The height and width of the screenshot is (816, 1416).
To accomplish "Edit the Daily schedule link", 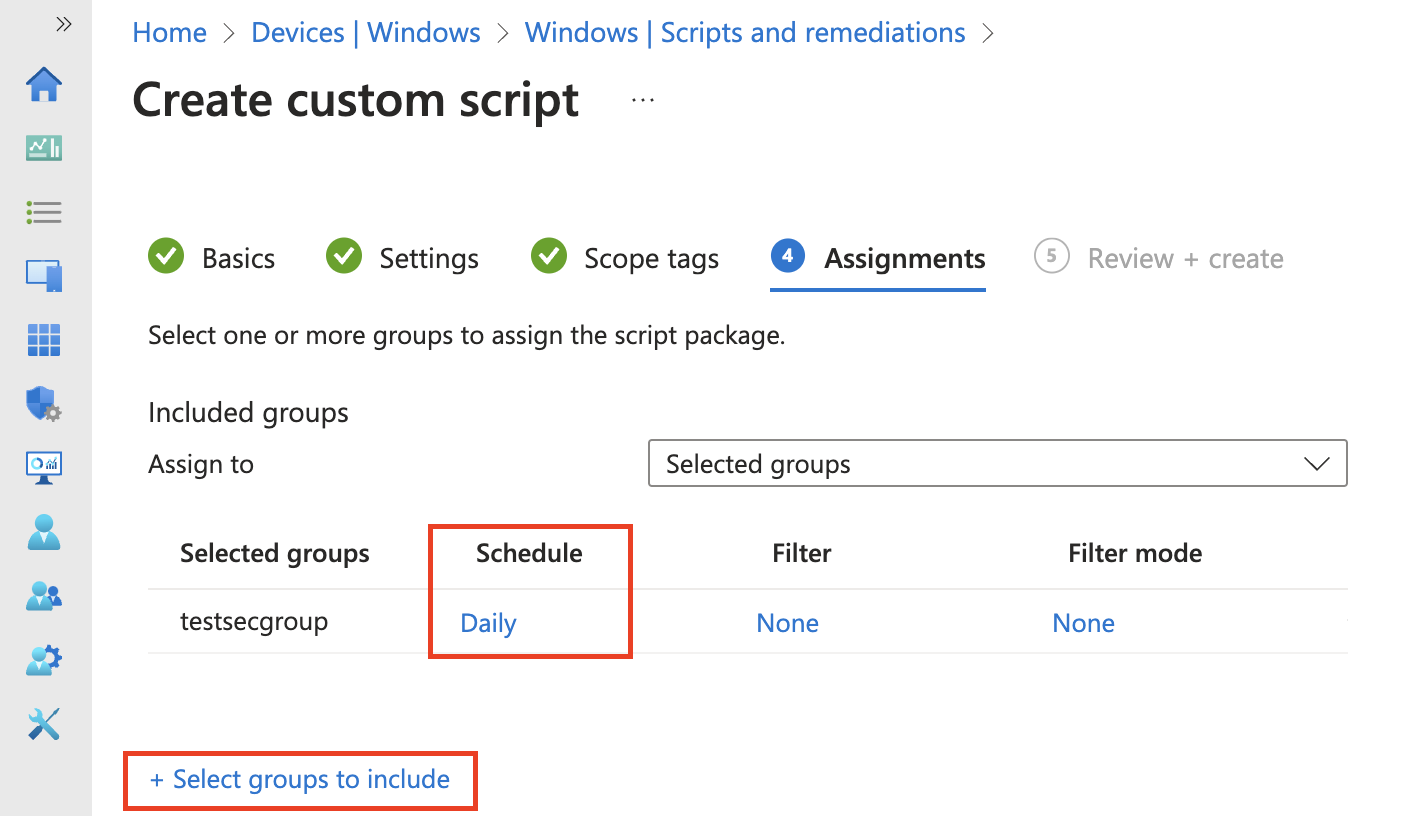I will click(488, 623).
